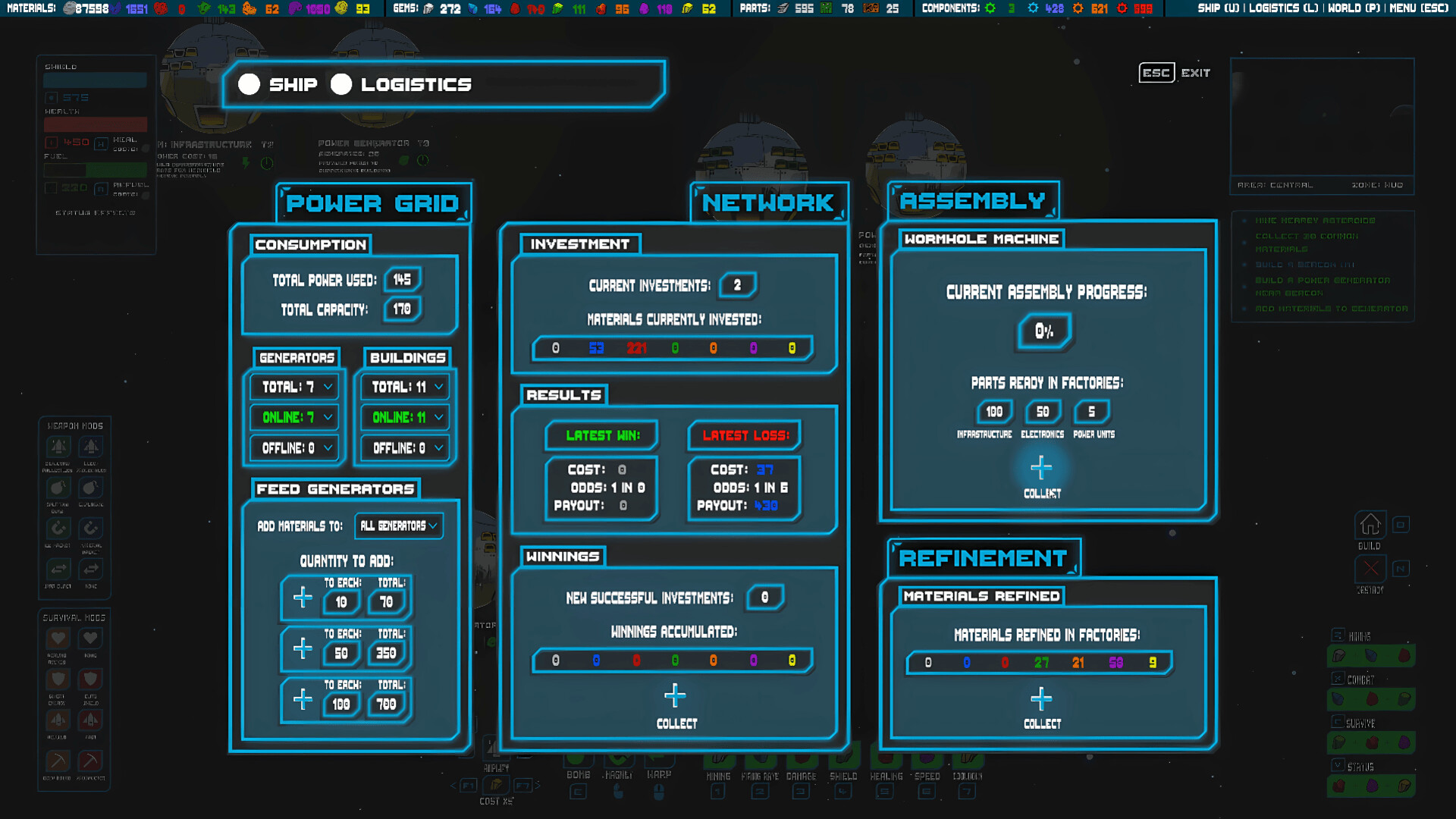Click the minimap area in the top right
This screenshot has width=1456, height=819.
(1322, 118)
